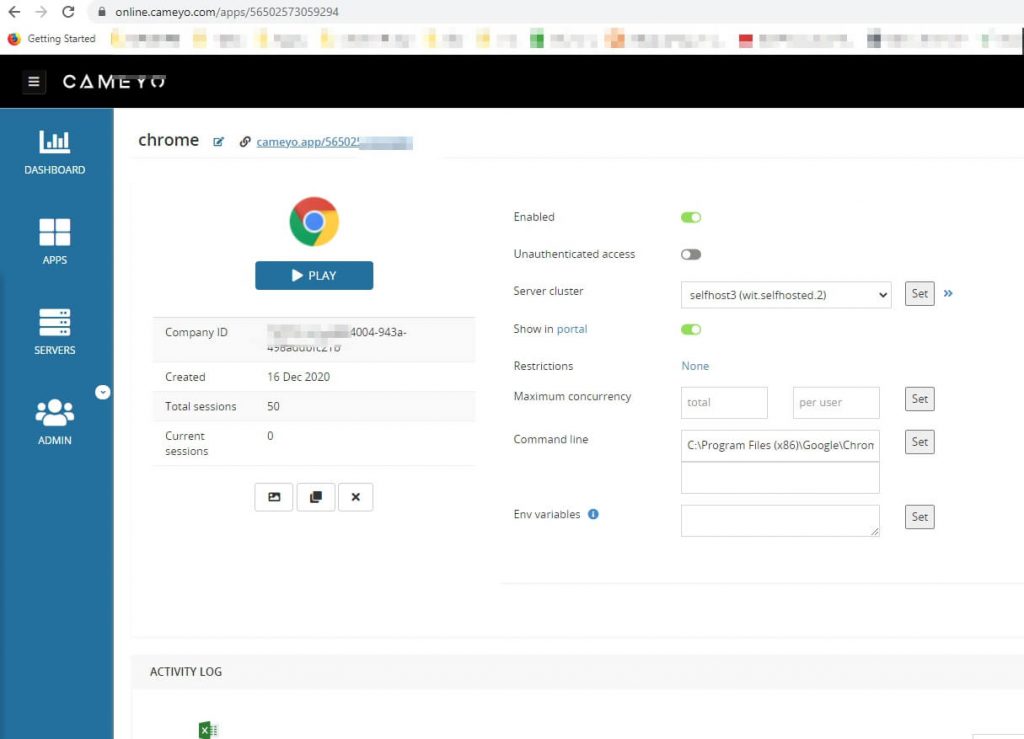Open the Getting Started bookmark

point(52,39)
